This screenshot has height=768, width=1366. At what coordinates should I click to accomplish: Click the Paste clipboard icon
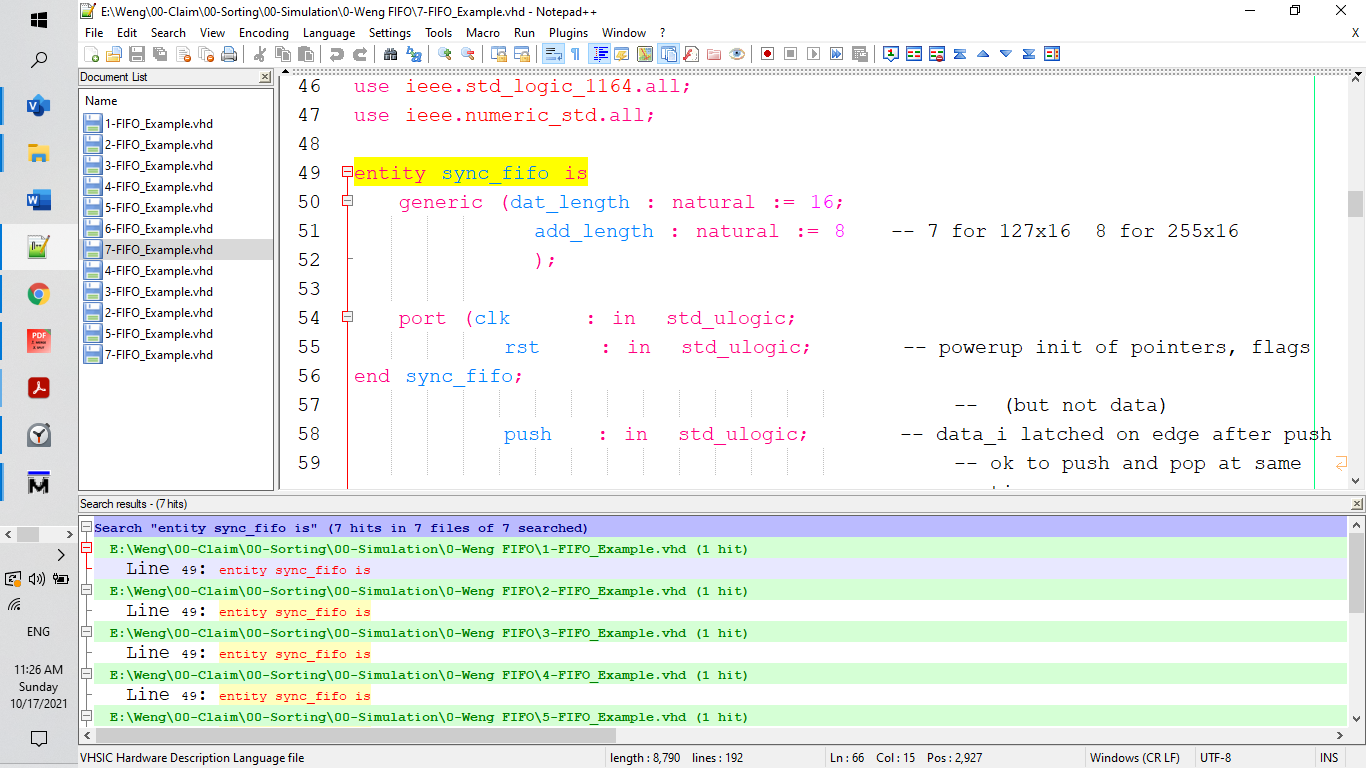tap(306, 54)
